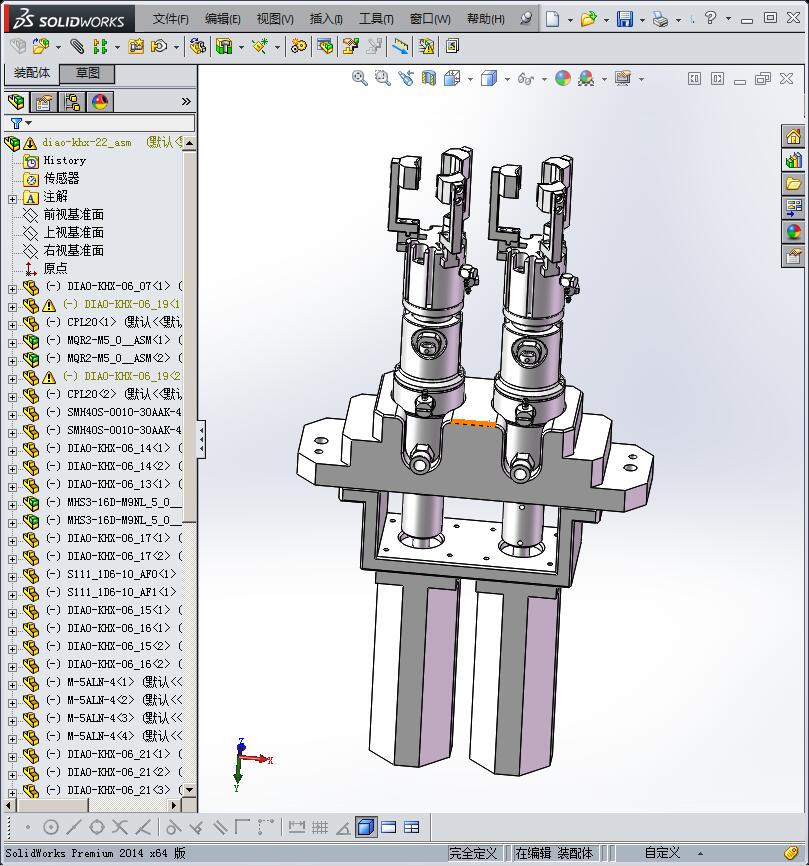The width and height of the screenshot is (809, 866).
Task: Toggle the intersection snap icon
Action: [x=120, y=827]
